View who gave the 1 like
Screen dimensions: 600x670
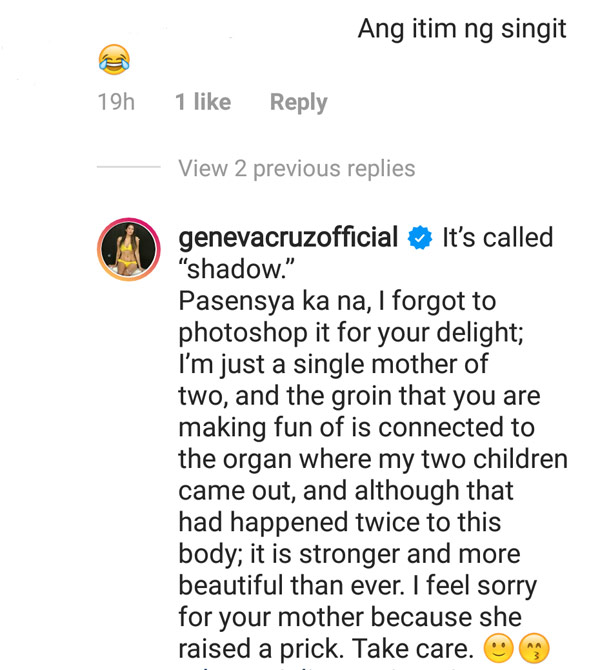pos(203,102)
